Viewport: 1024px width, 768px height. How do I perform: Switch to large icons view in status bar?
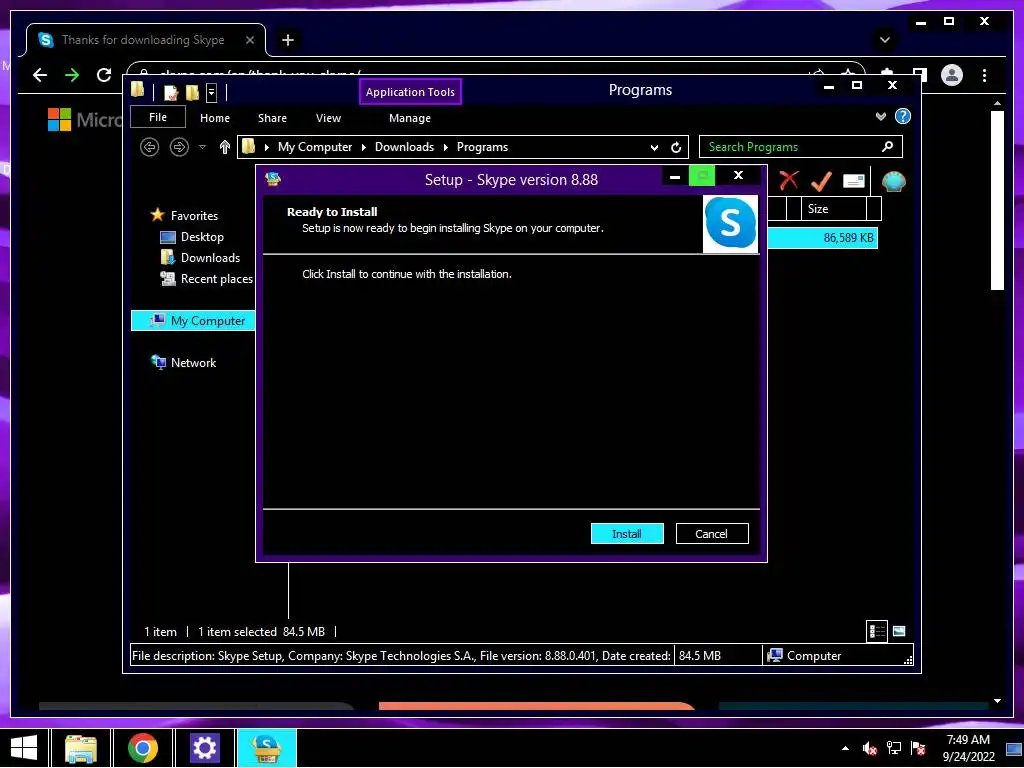click(899, 631)
